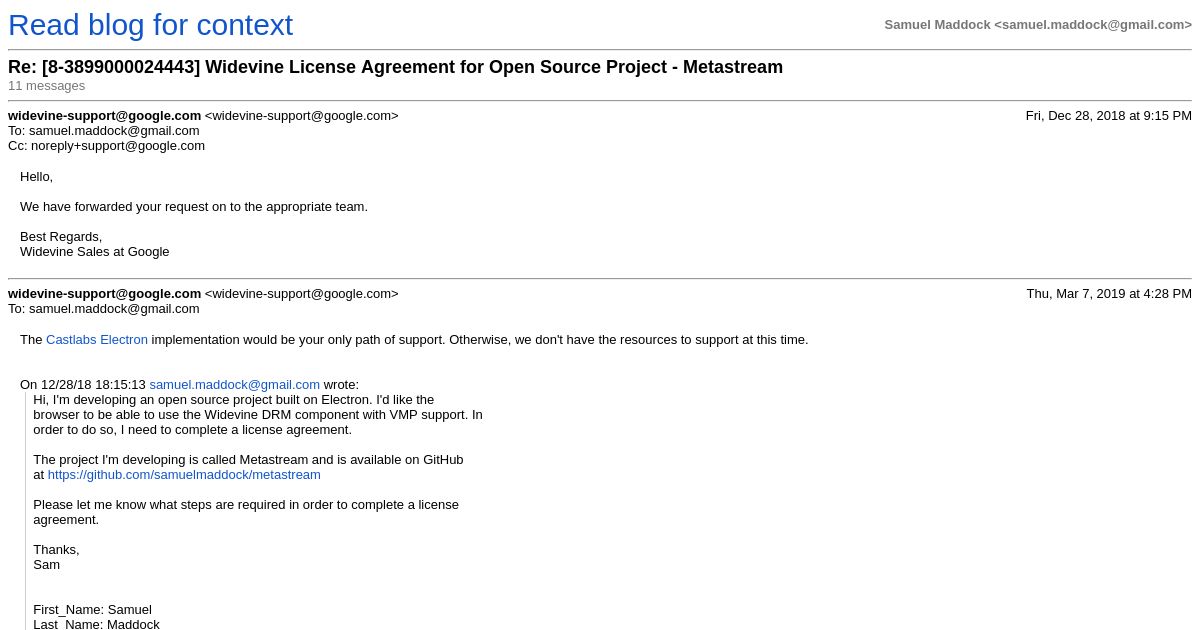The width and height of the screenshot is (1200, 630).
Task: Click 'Hi, I'm developing an open source project' line
Action: point(234,399)
